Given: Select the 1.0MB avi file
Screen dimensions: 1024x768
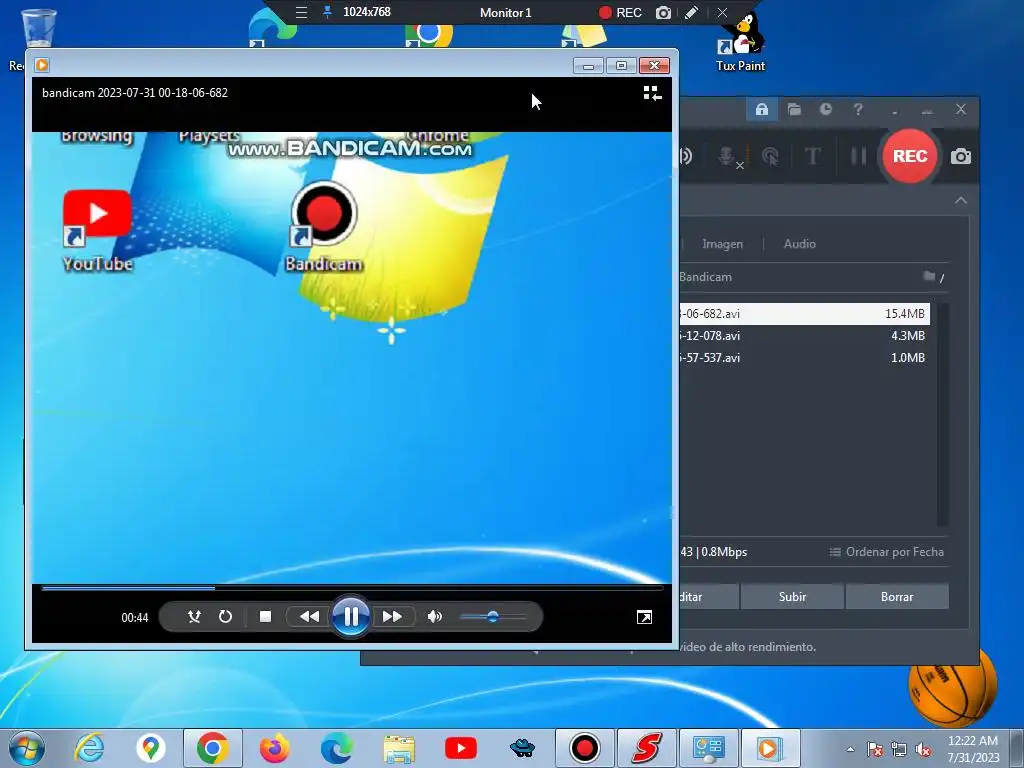Looking at the screenshot, I should pyautogui.click(x=805, y=357).
